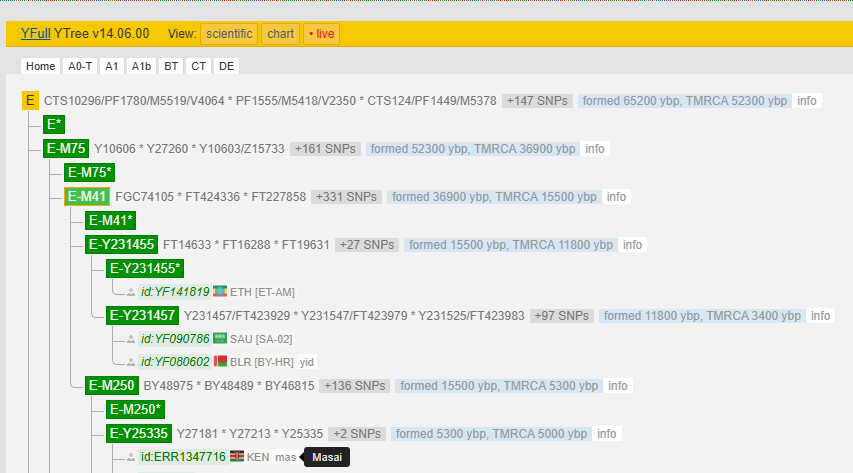Open info for the E-Y231455 row
The image size is (853, 473).
(632, 245)
